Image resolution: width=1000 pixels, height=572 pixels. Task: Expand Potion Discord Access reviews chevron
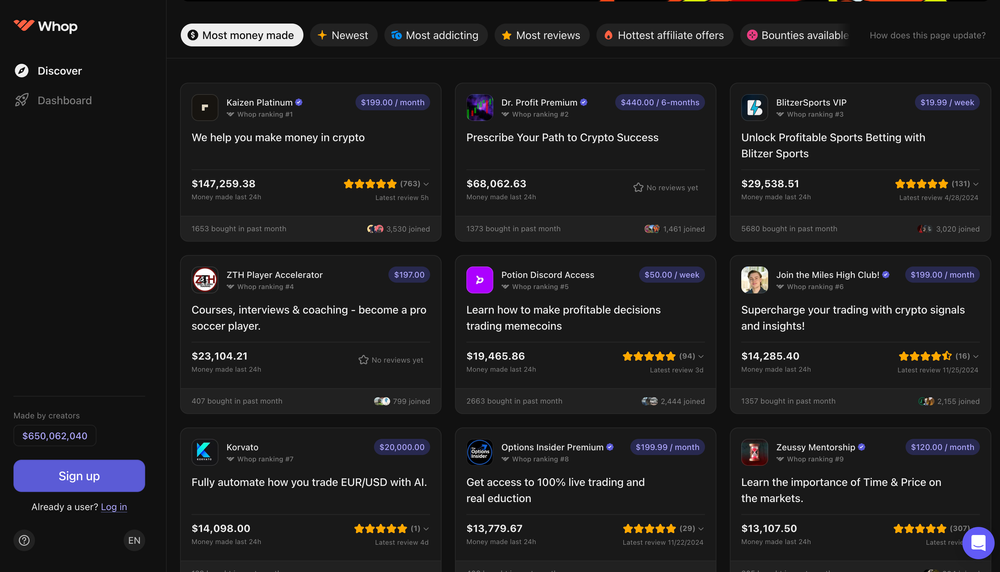tap(701, 356)
